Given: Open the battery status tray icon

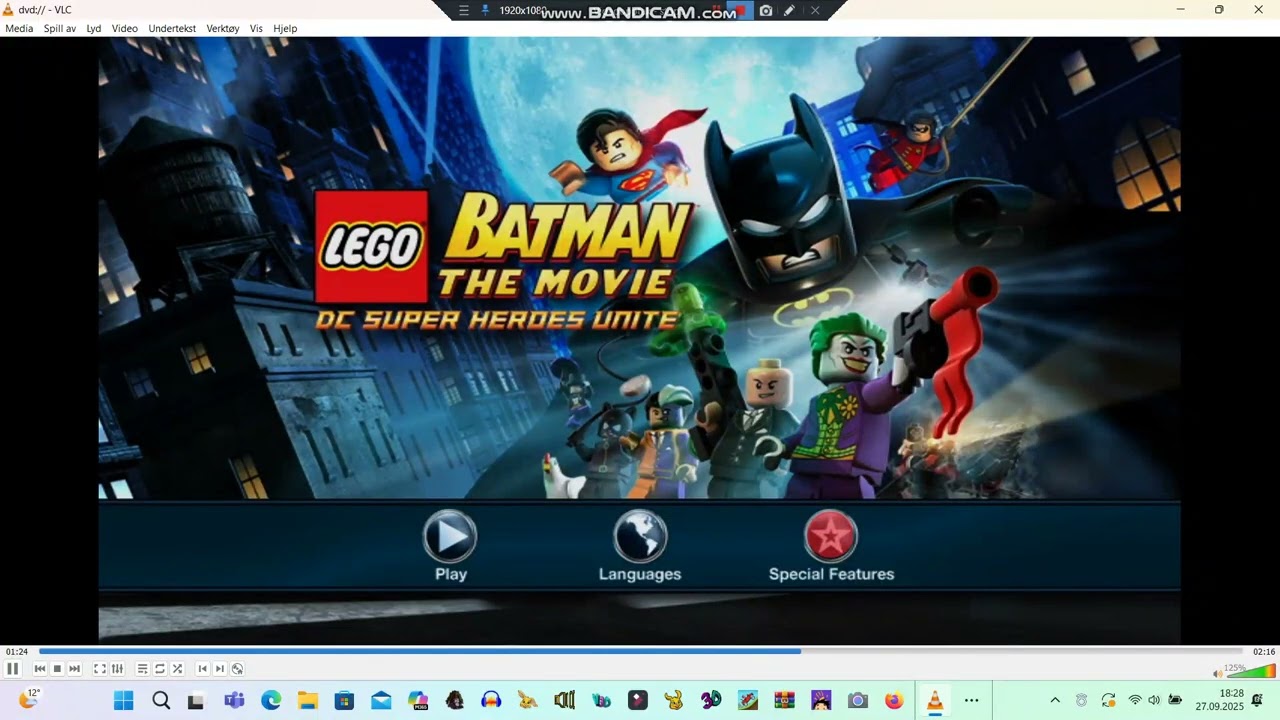Looking at the screenshot, I should tap(1175, 700).
